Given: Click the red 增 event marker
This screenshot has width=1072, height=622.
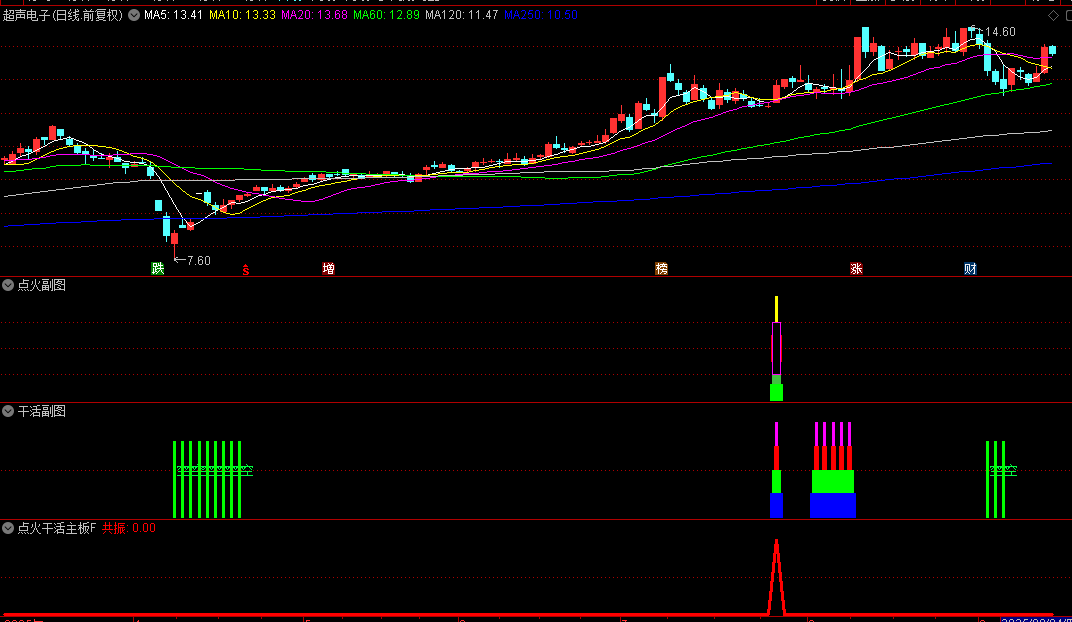Looking at the screenshot, I should [x=328, y=269].
